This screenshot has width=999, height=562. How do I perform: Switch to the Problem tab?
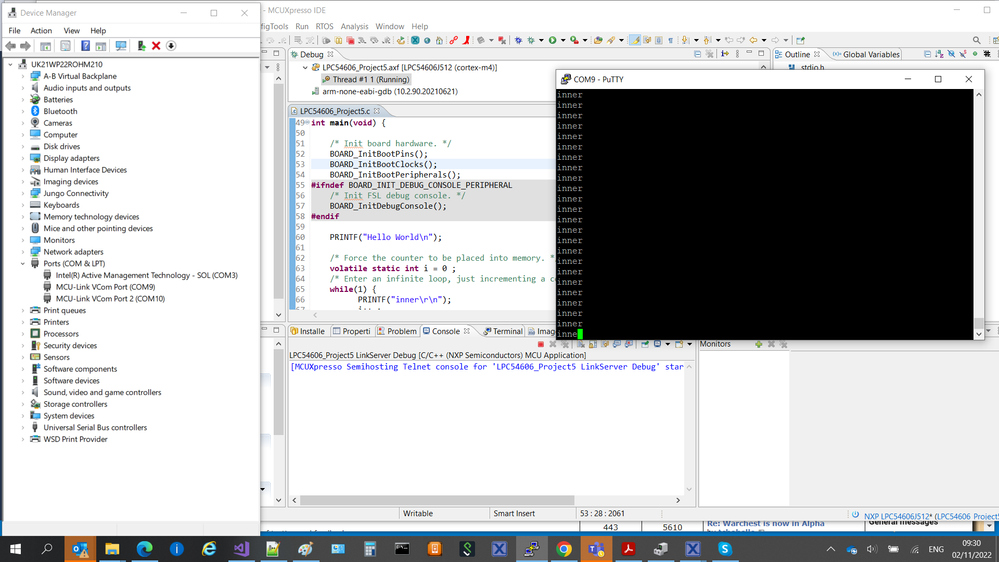[396, 331]
